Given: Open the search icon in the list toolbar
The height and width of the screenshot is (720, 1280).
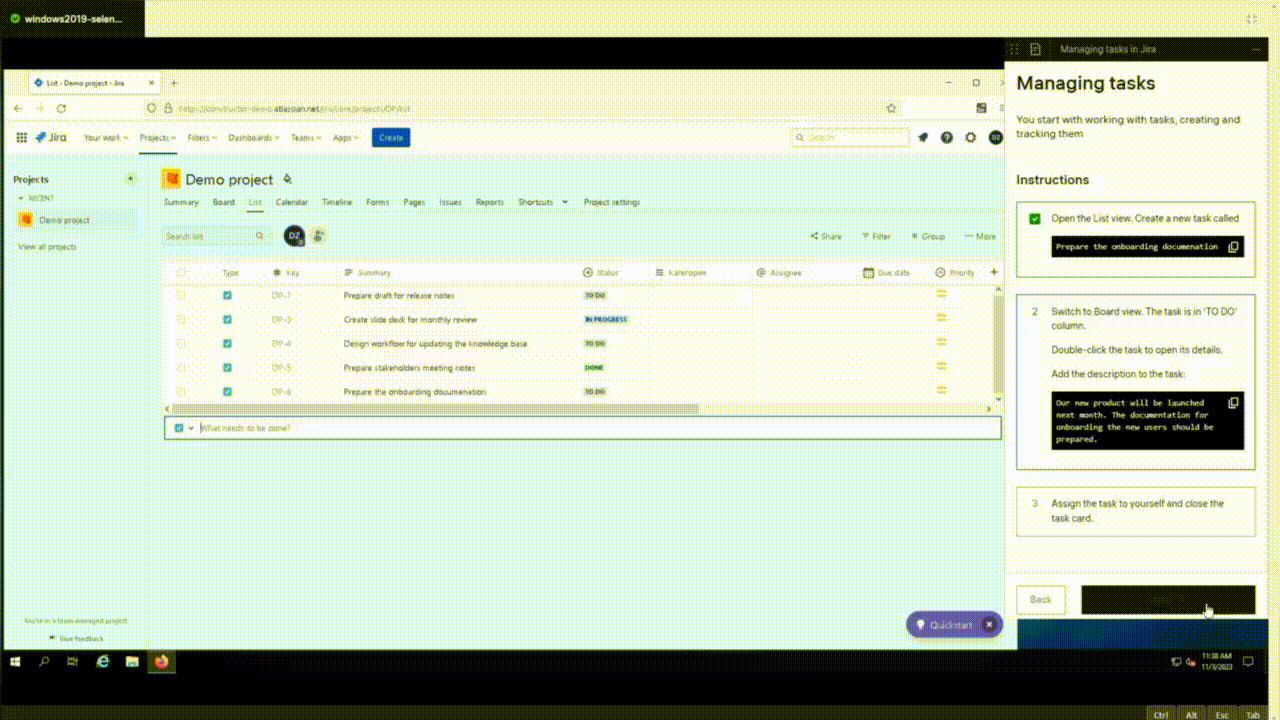Looking at the screenshot, I should pyautogui.click(x=259, y=236).
